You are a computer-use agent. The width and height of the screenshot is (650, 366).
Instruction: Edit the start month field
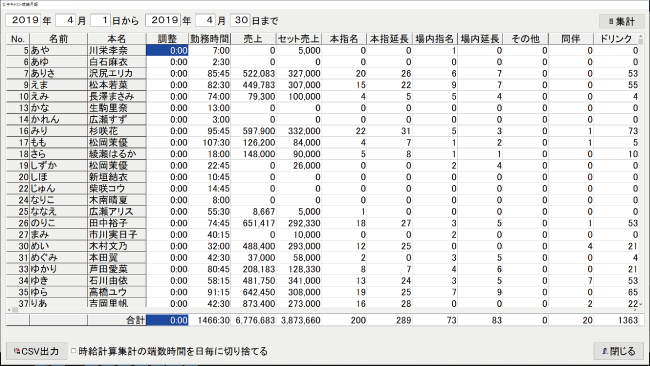(65, 20)
